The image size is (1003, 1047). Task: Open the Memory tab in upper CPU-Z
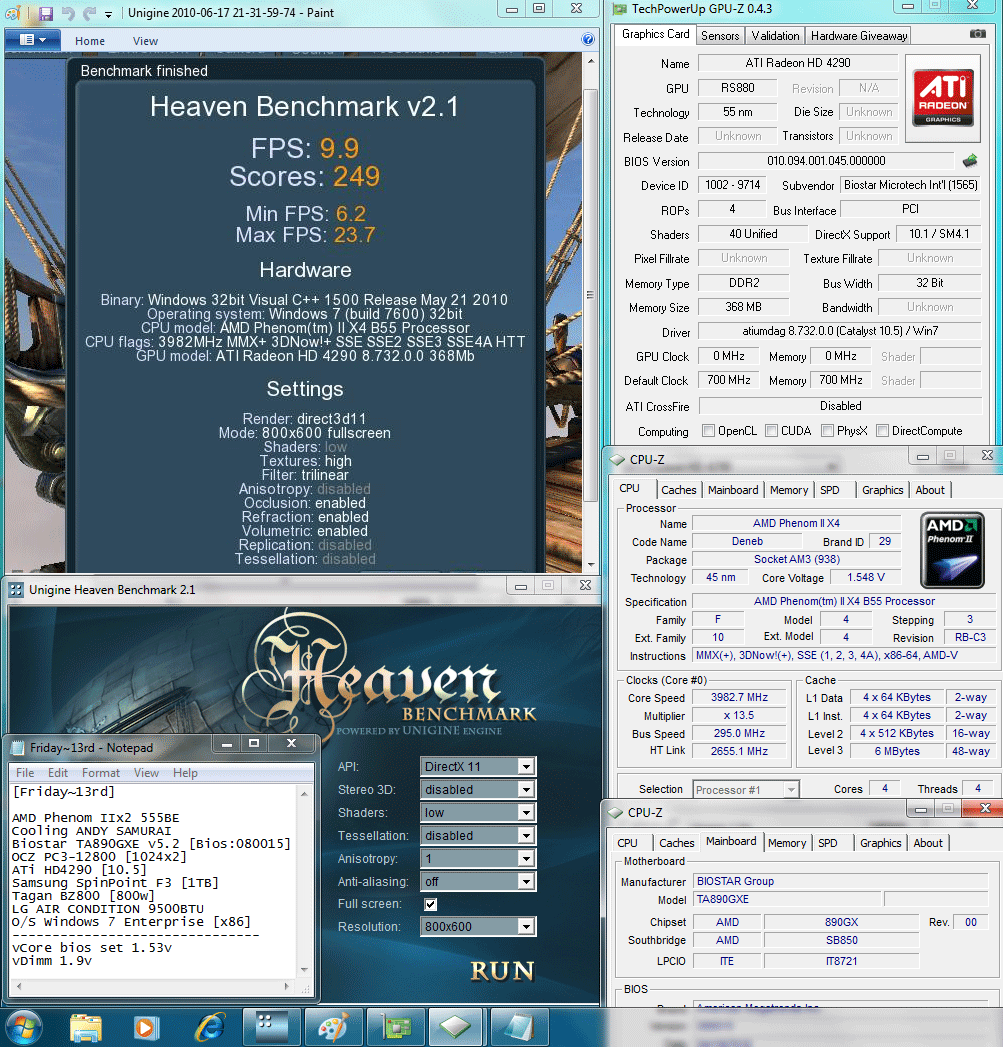[789, 490]
